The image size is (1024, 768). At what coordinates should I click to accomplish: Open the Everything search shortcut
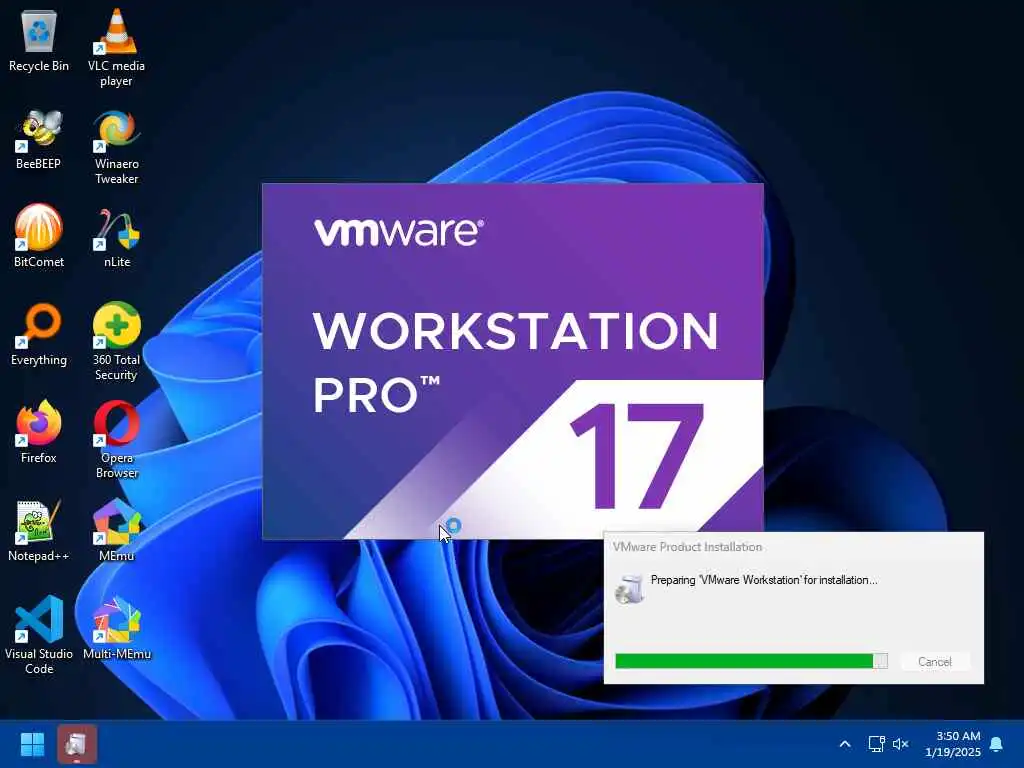pos(39,334)
